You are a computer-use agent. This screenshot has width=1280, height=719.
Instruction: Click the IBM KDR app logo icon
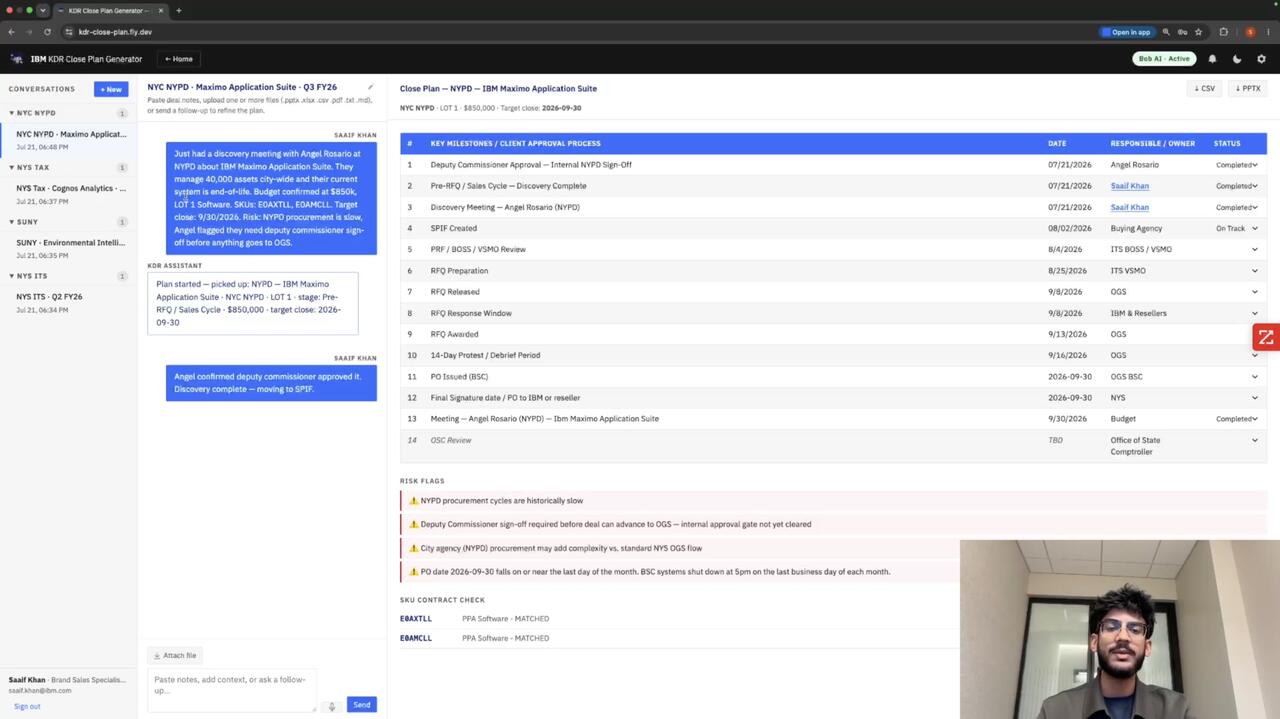[17, 59]
